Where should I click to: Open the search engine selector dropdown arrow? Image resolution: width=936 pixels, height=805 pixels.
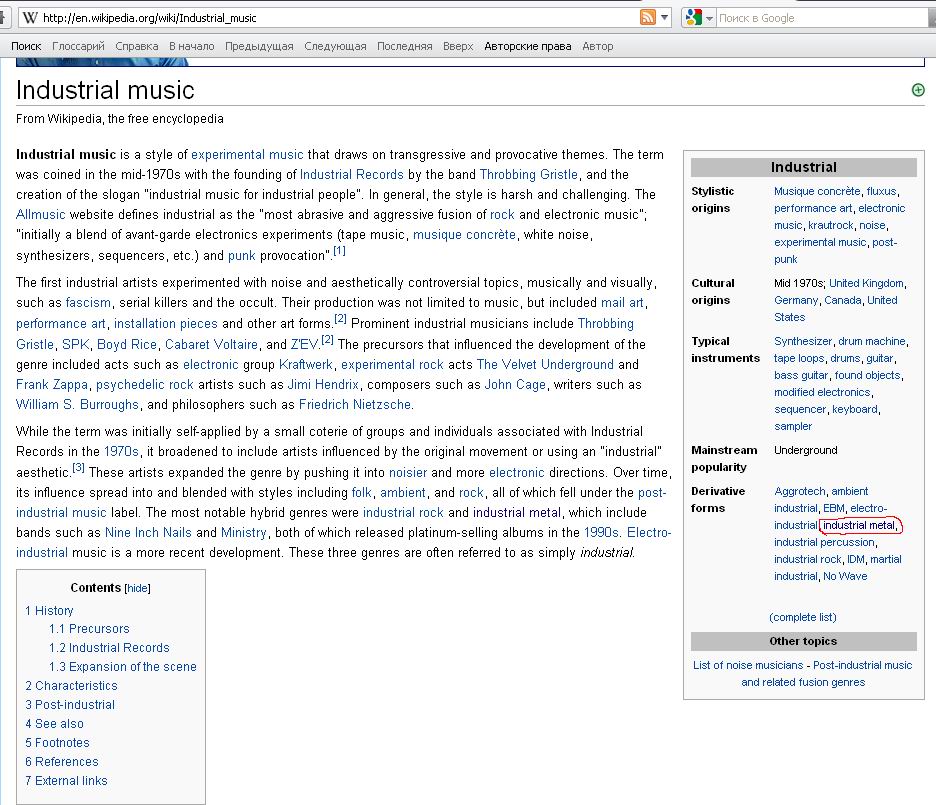[709, 18]
